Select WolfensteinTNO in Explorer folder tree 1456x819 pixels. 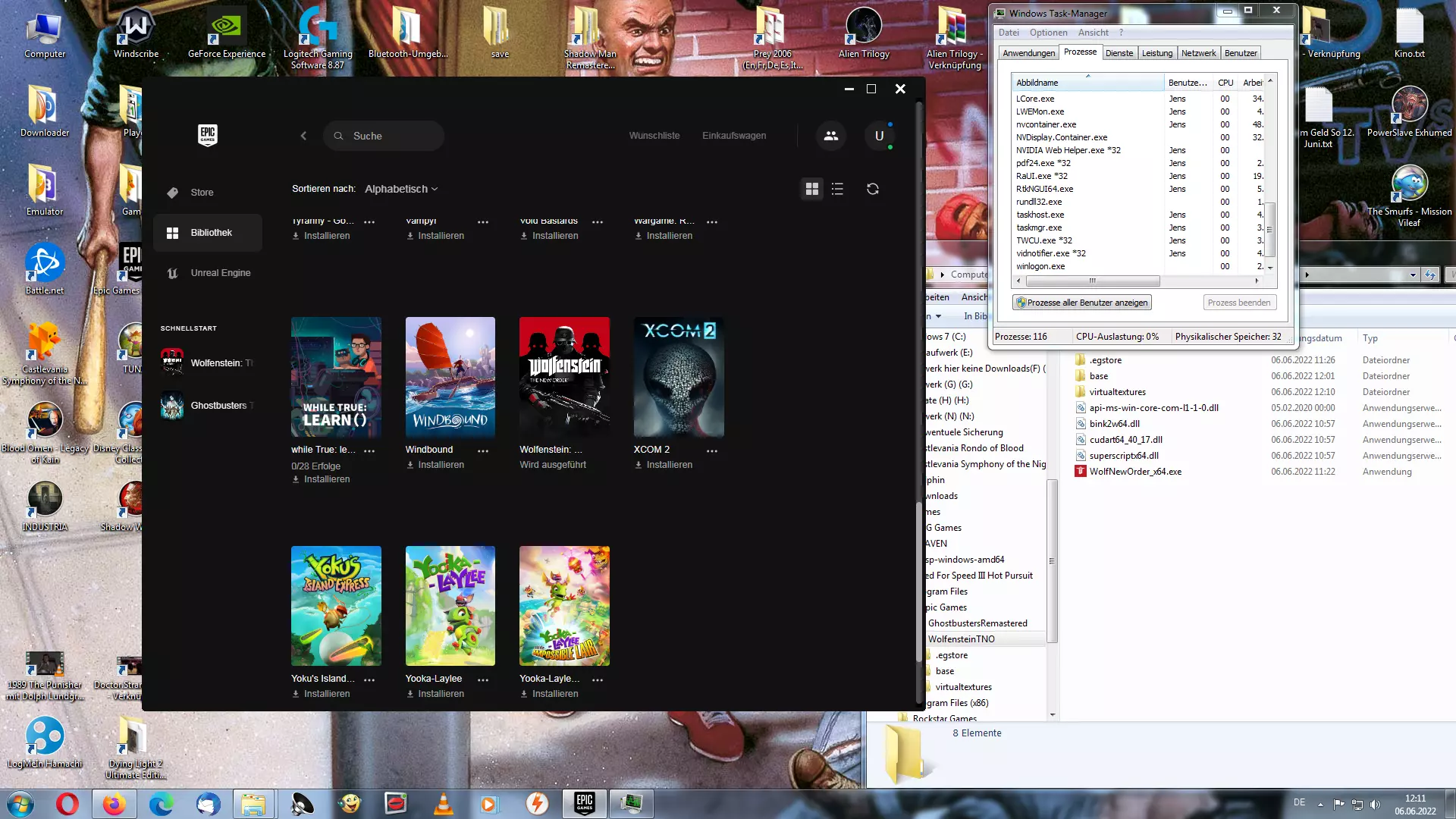[961, 639]
